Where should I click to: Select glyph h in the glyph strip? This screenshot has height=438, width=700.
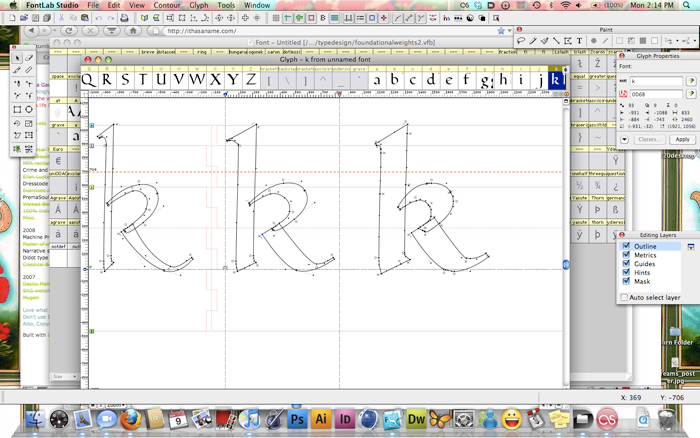[503, 80]
